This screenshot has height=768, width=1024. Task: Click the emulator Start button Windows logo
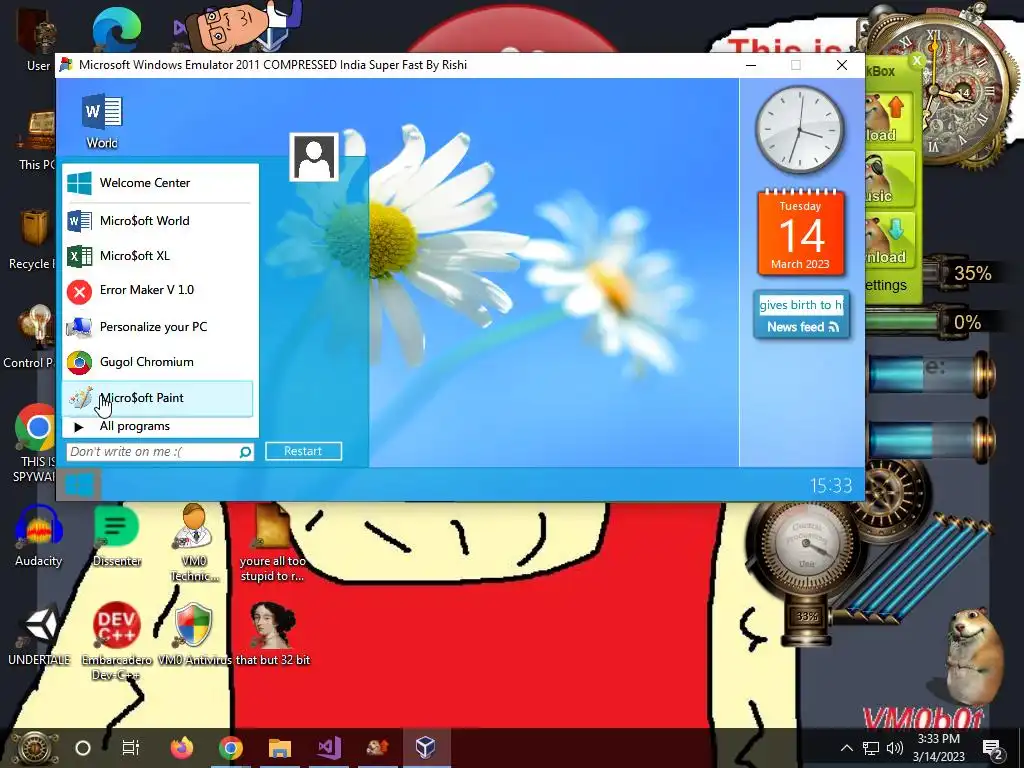(x=80, y=485)
